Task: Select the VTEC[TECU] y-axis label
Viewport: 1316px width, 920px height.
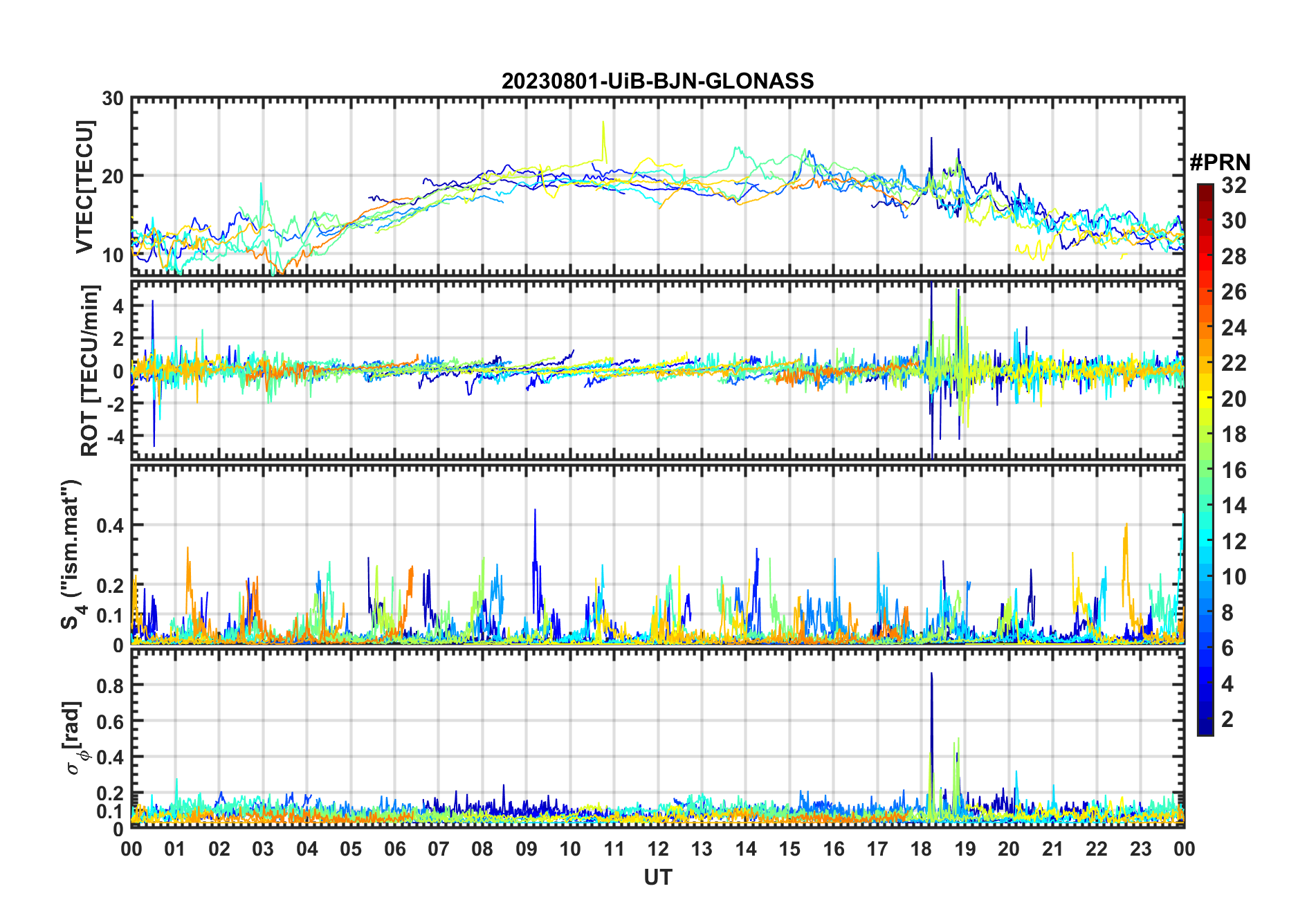Action: (84, 187)
